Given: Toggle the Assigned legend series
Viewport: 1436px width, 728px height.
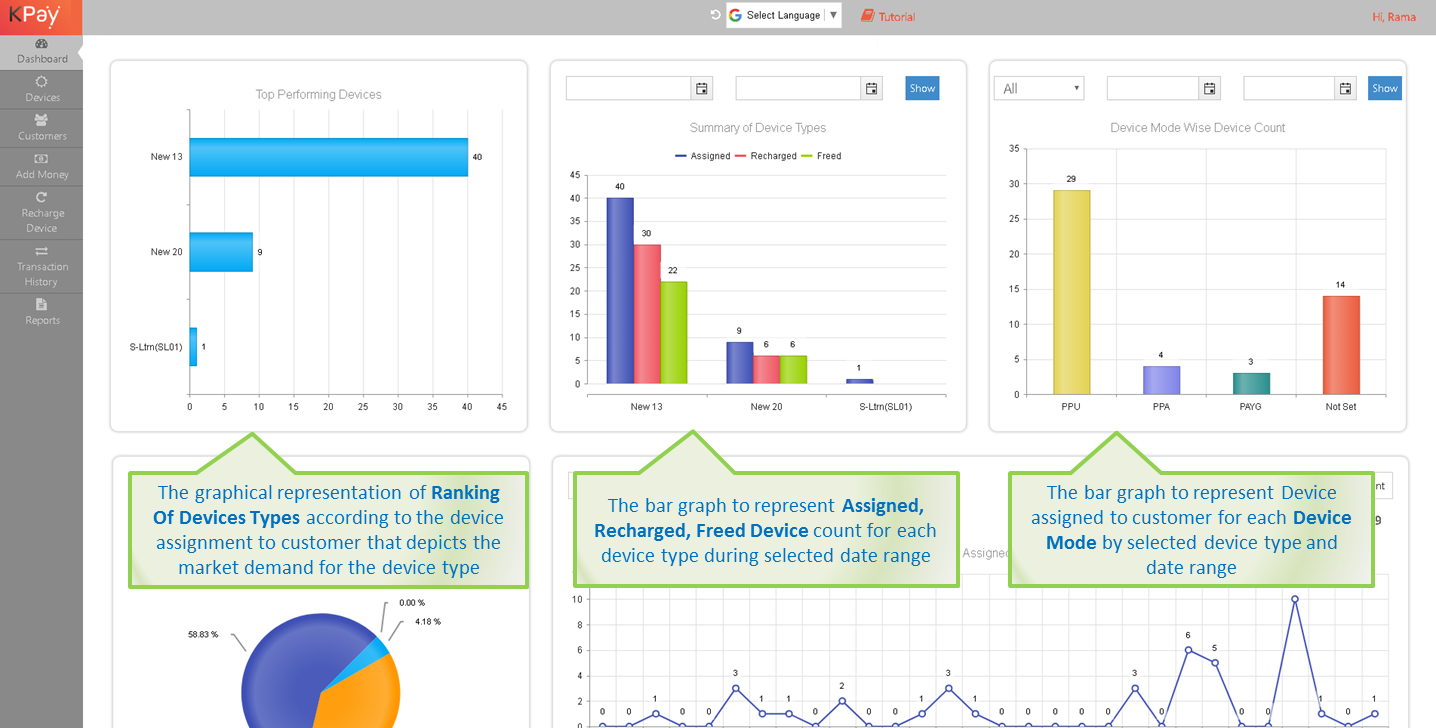Looking at the screenshot, I should click(703, 156).
